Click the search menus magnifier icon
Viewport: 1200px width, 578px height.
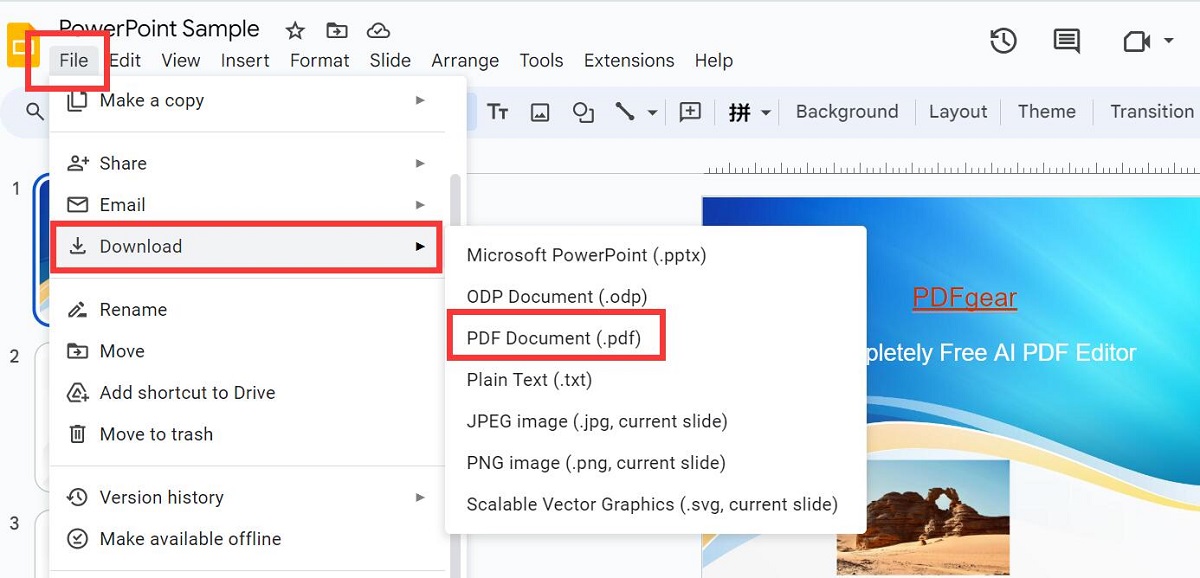[35, 112]
